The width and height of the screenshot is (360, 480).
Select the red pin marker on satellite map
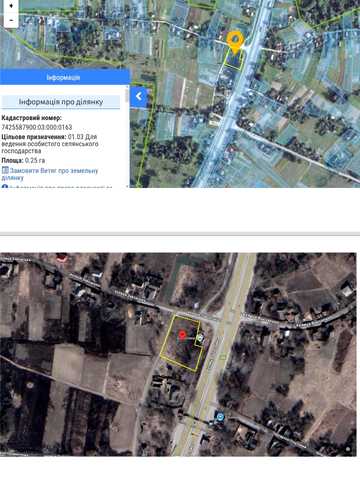click(x=182, y=335)
